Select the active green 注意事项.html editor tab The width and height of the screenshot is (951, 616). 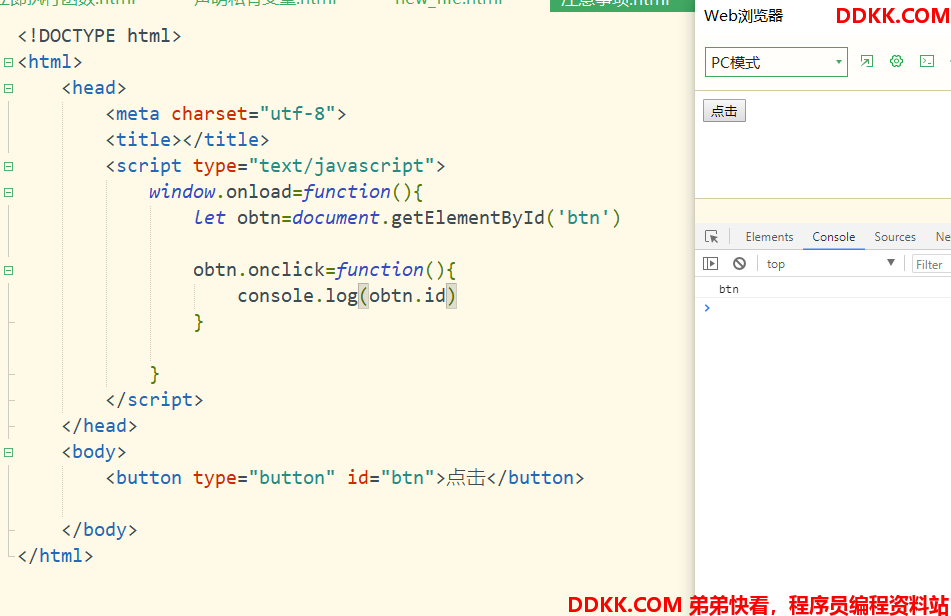(622, 5)
